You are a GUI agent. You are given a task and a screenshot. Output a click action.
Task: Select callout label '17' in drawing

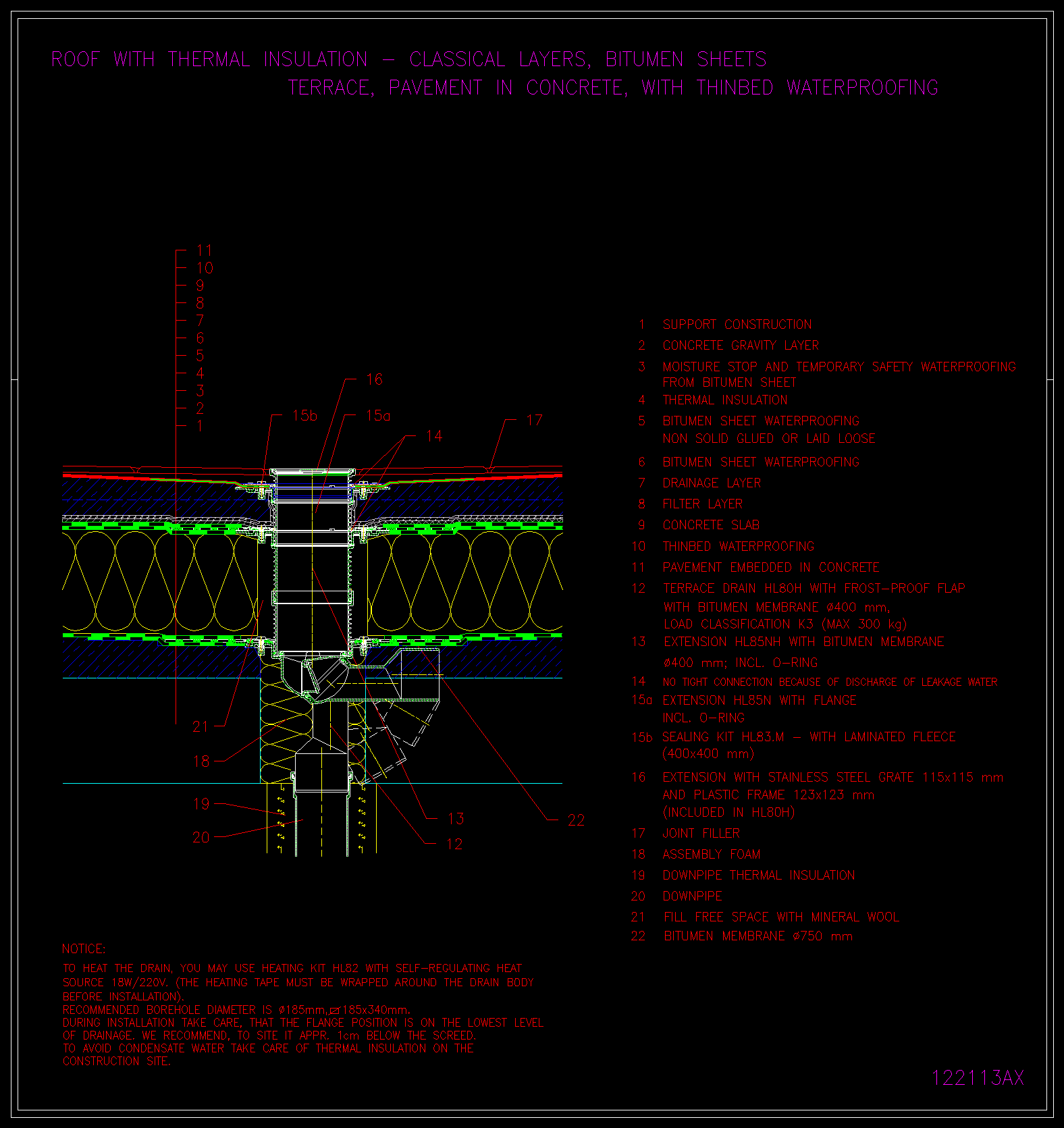(x=535, y=420)
